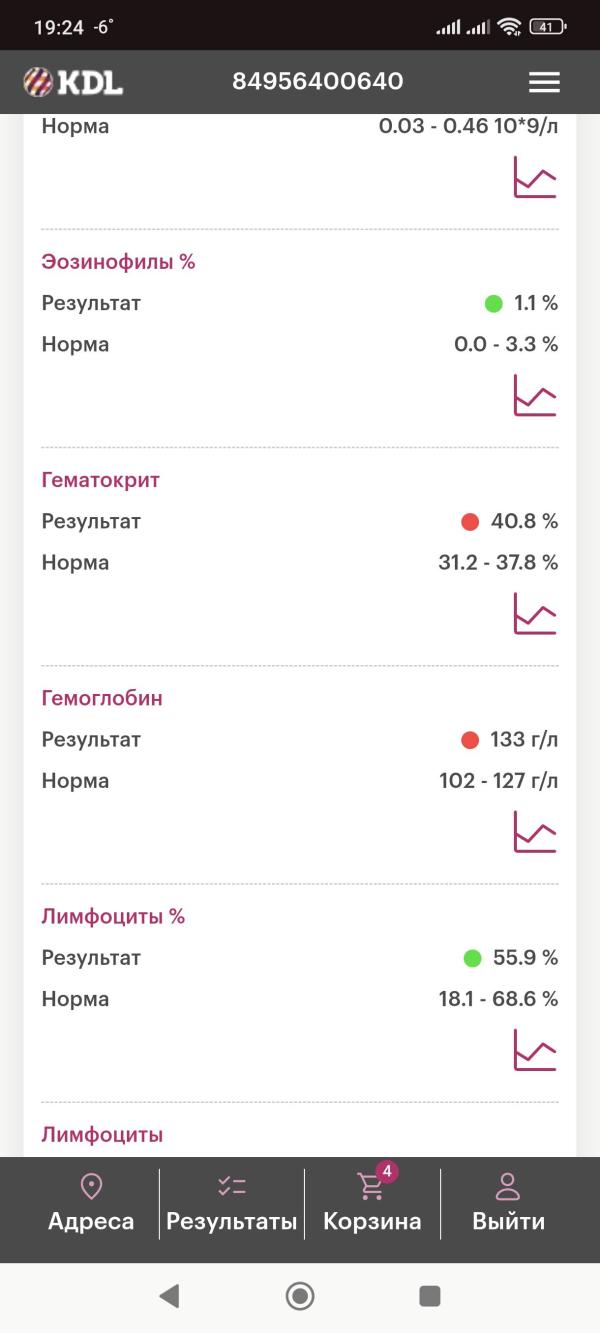The image size is (600, 1333).
Task: Open chart icon above Эозинофилы section
Action: click(535, 177)
